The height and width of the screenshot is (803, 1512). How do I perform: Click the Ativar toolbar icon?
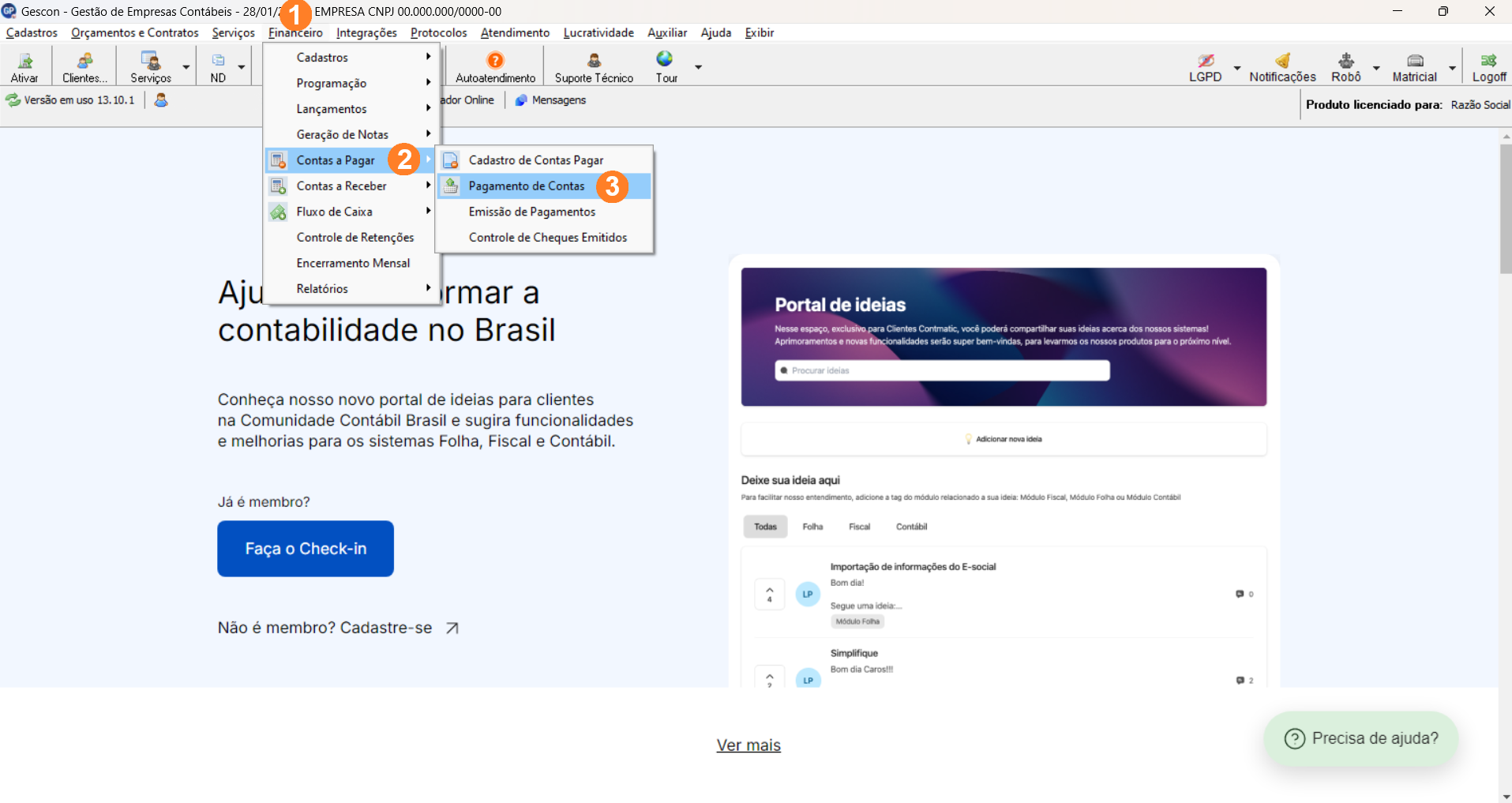(x=25, y=61)
